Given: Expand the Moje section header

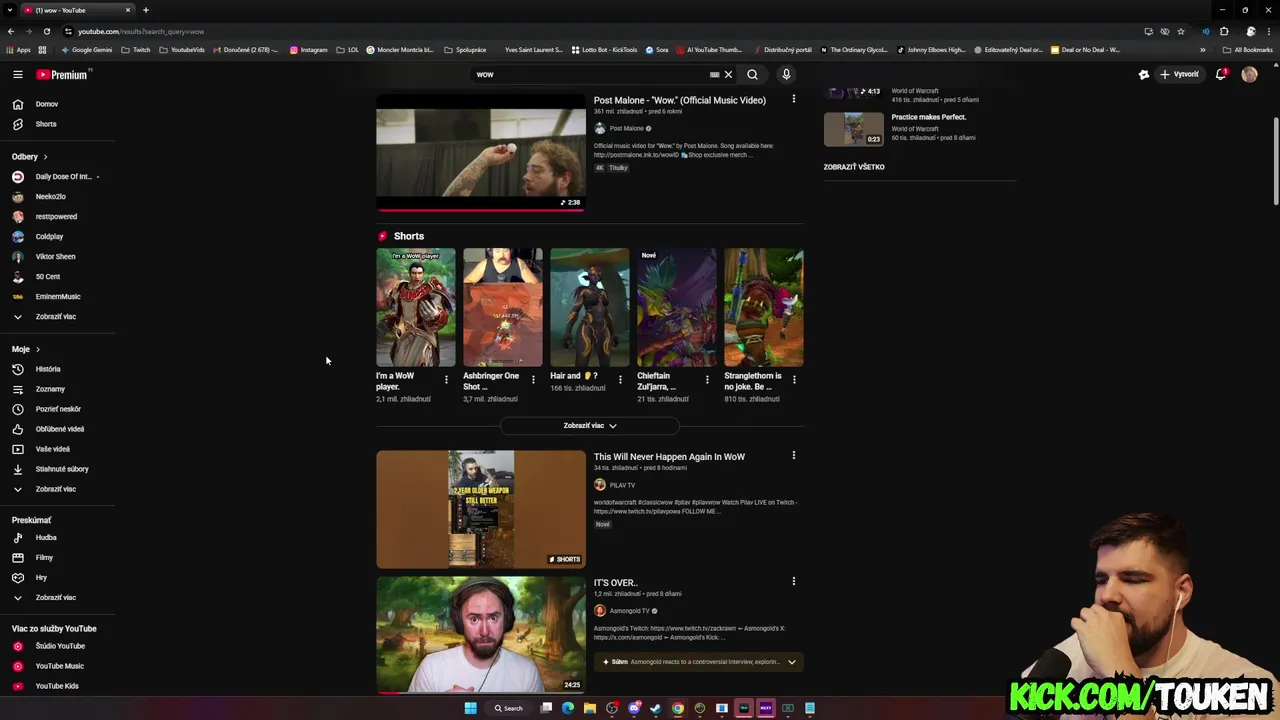Looking at the screenshot, I should coord(26,349).
